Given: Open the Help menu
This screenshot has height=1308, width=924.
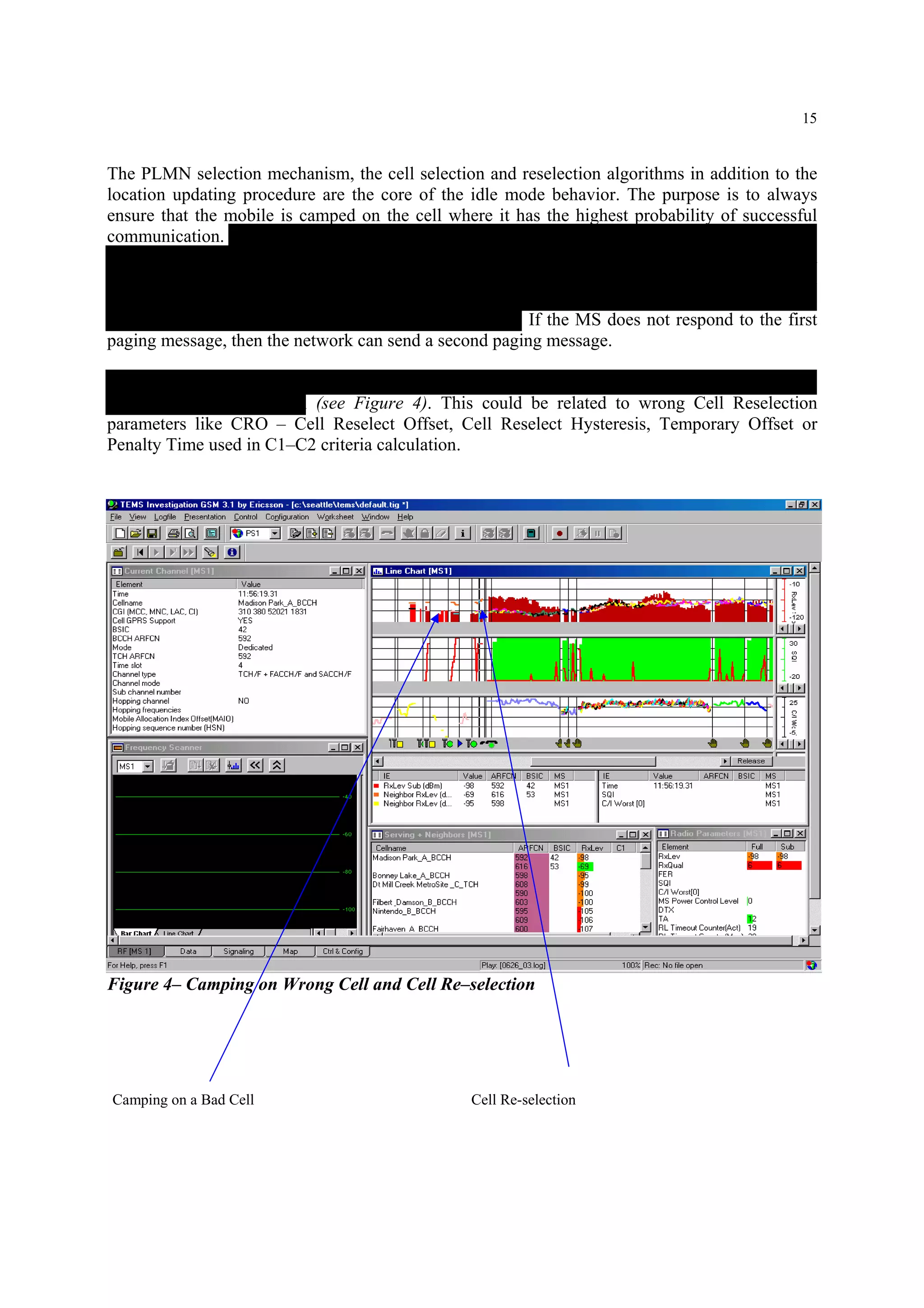Looking at the screenshot, I should 405,517.
